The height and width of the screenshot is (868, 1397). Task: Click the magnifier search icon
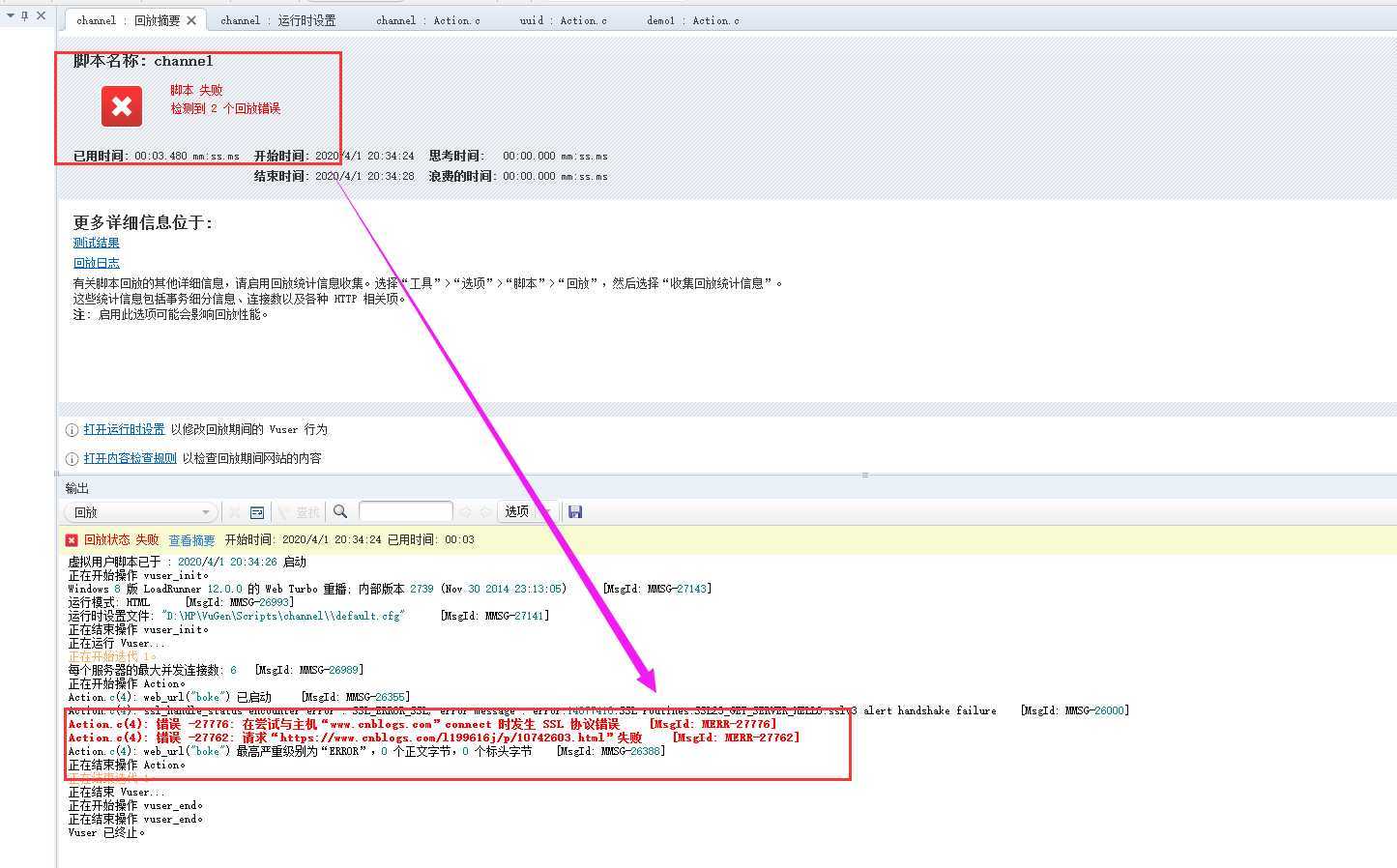coord(340,512)
